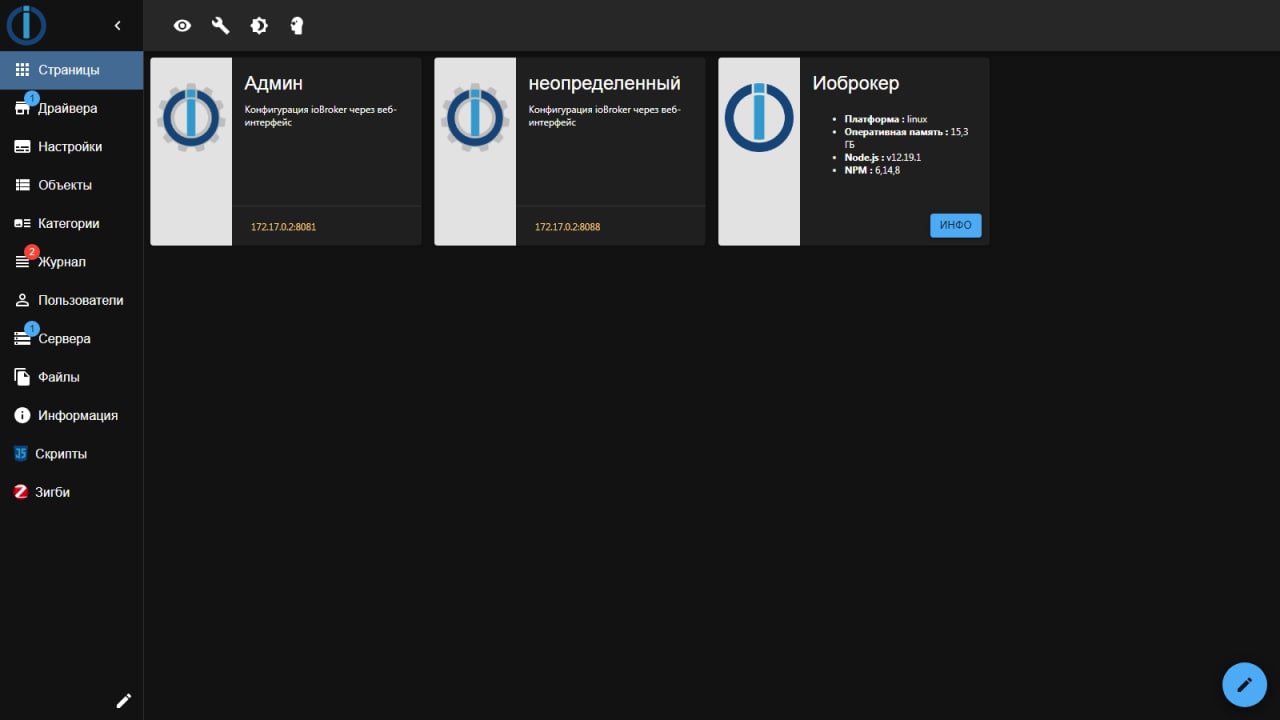Click the ioBroker logo in sidebar header

click(x=27, y=25)
